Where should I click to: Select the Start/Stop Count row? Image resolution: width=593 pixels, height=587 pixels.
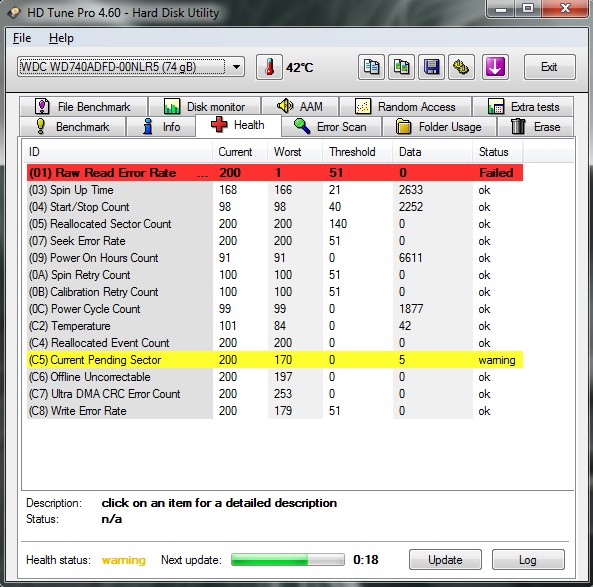pyautogui.click(x=275, y=207)
